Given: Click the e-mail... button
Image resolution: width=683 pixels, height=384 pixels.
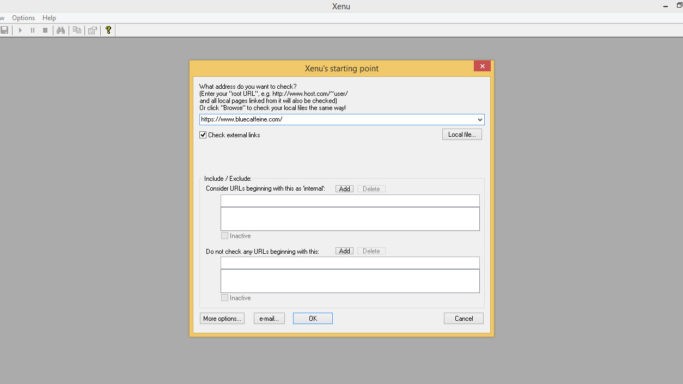Looking at the screenshot, I should pos(269,319).
